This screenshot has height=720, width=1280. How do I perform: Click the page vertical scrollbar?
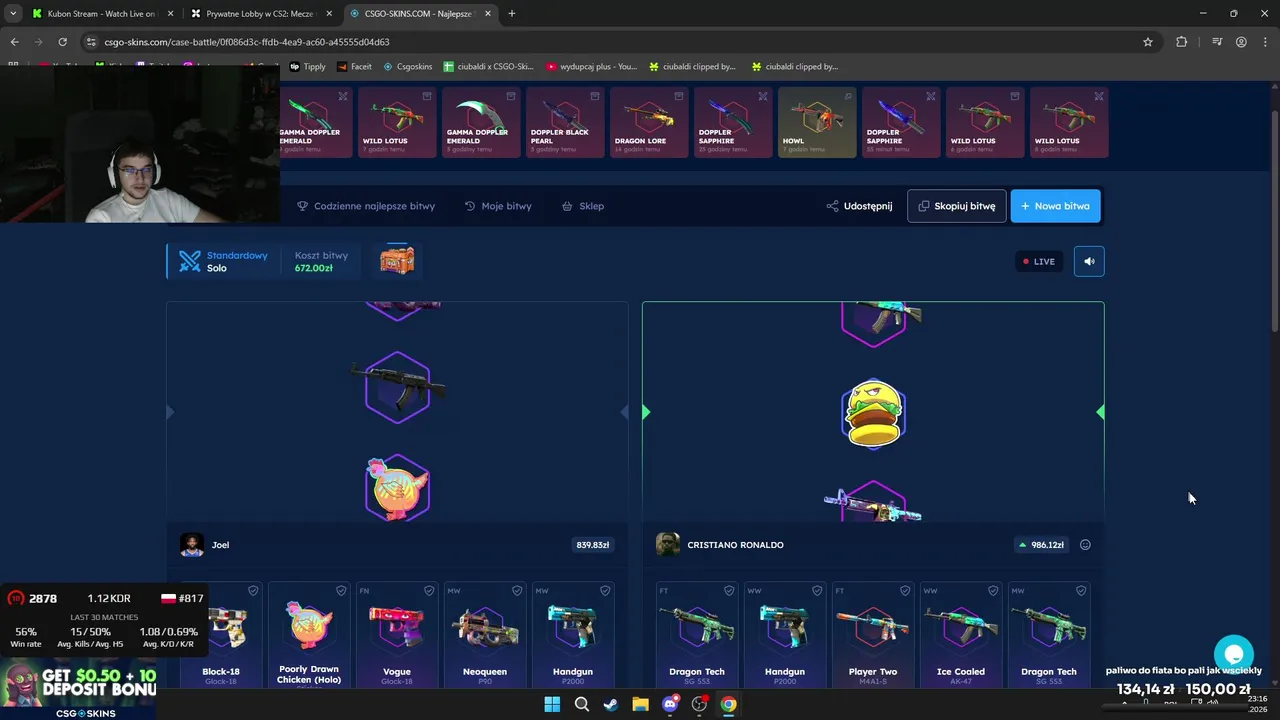pos(1274,210)
